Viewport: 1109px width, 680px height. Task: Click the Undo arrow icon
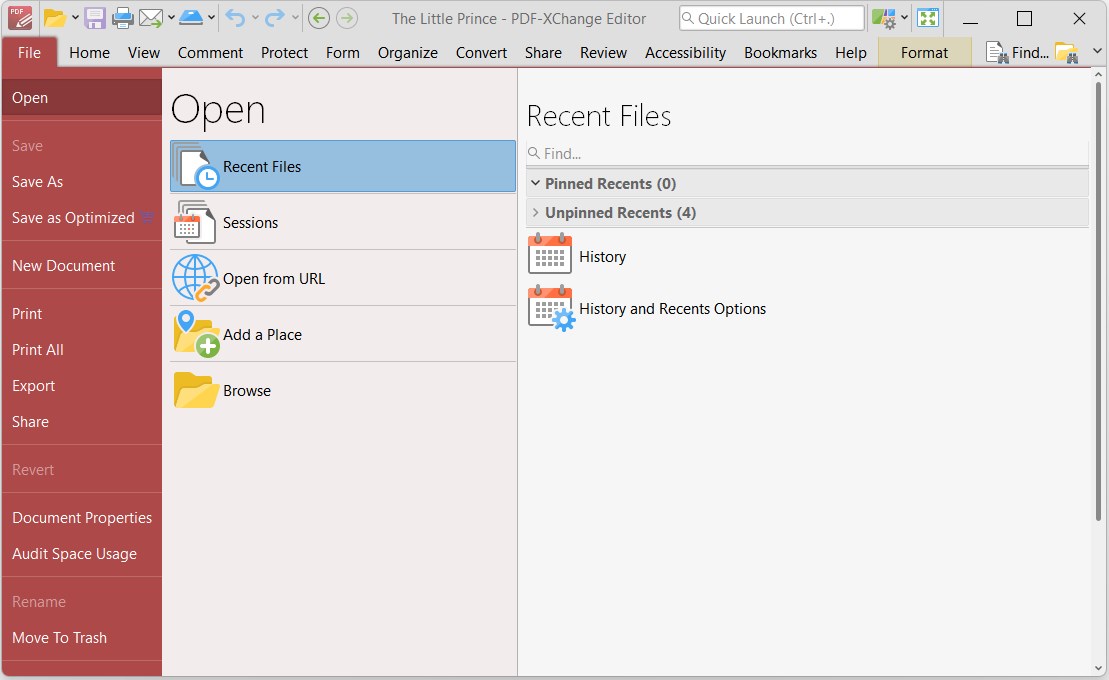pos(235,18)
